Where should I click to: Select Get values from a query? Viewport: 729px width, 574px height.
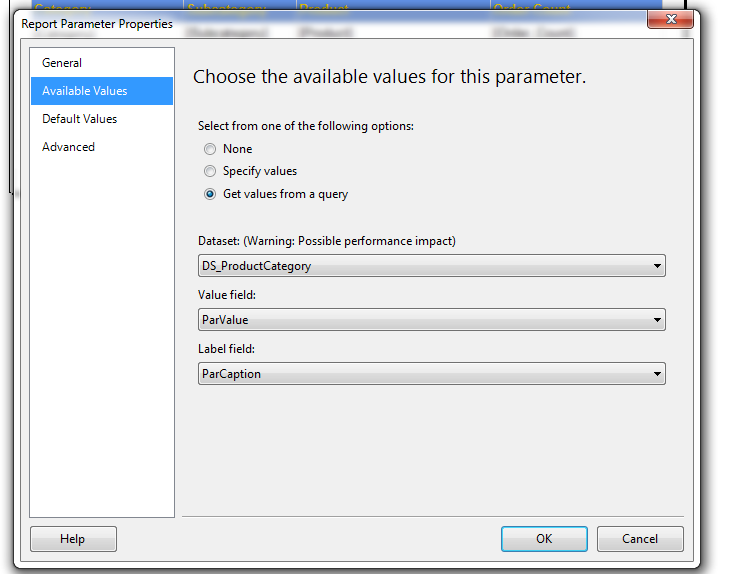210,194
